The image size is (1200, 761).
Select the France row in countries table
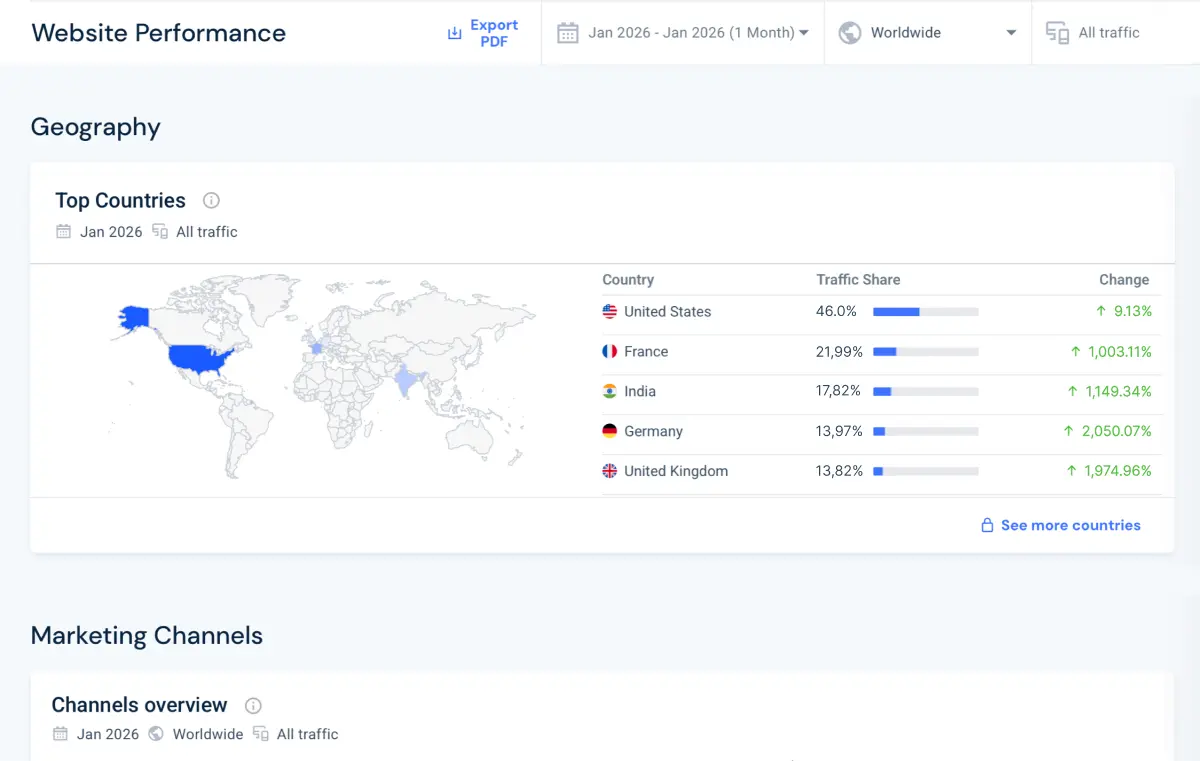coord(646,352)
